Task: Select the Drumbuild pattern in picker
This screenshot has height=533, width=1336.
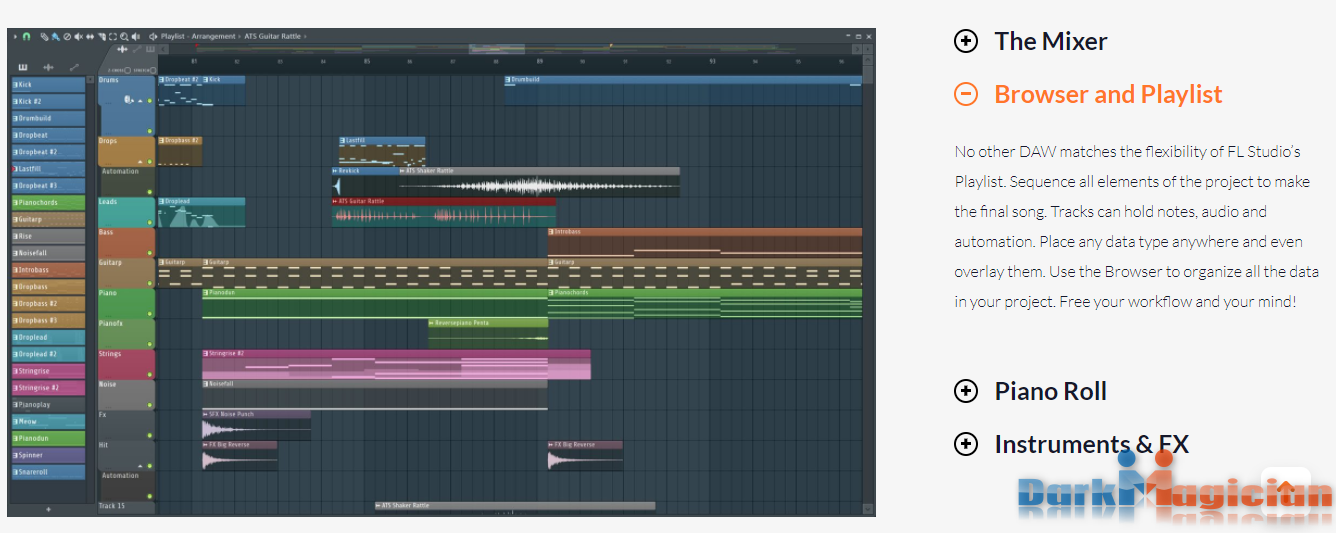Action: [48, 118]
